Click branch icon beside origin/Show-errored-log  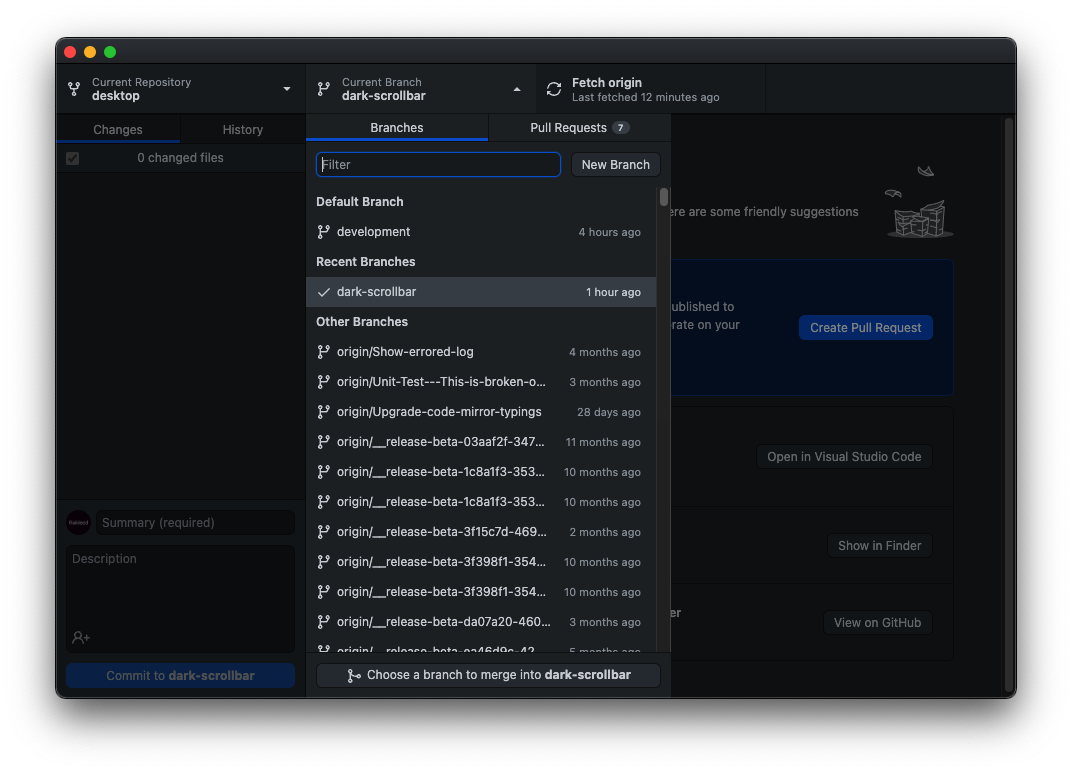pyautogui.click(x=323, y=351)
